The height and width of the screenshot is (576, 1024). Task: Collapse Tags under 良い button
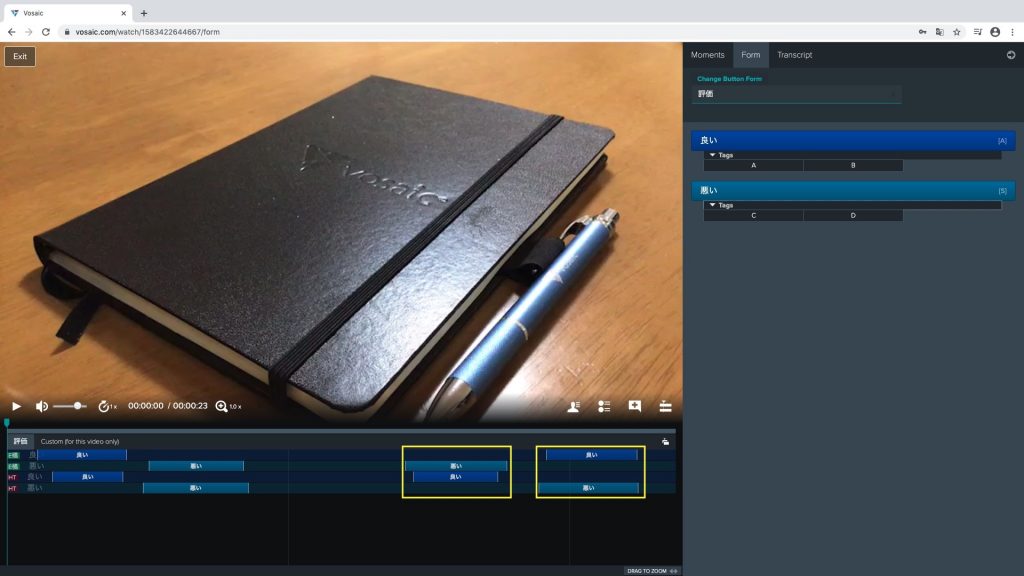721,155
